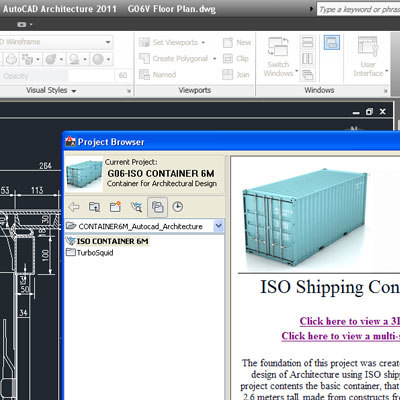Click the 'Container for Architectural Design' description
Screen dimensions: 400x400
click(162, 184)
